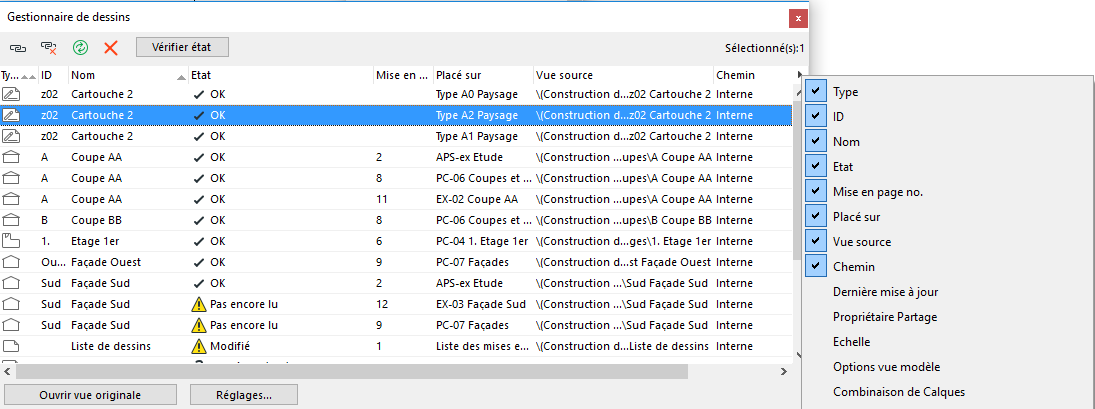1095x409 pixels.
Task: Click the Ouvrir vue originale button
Action: 91,394
